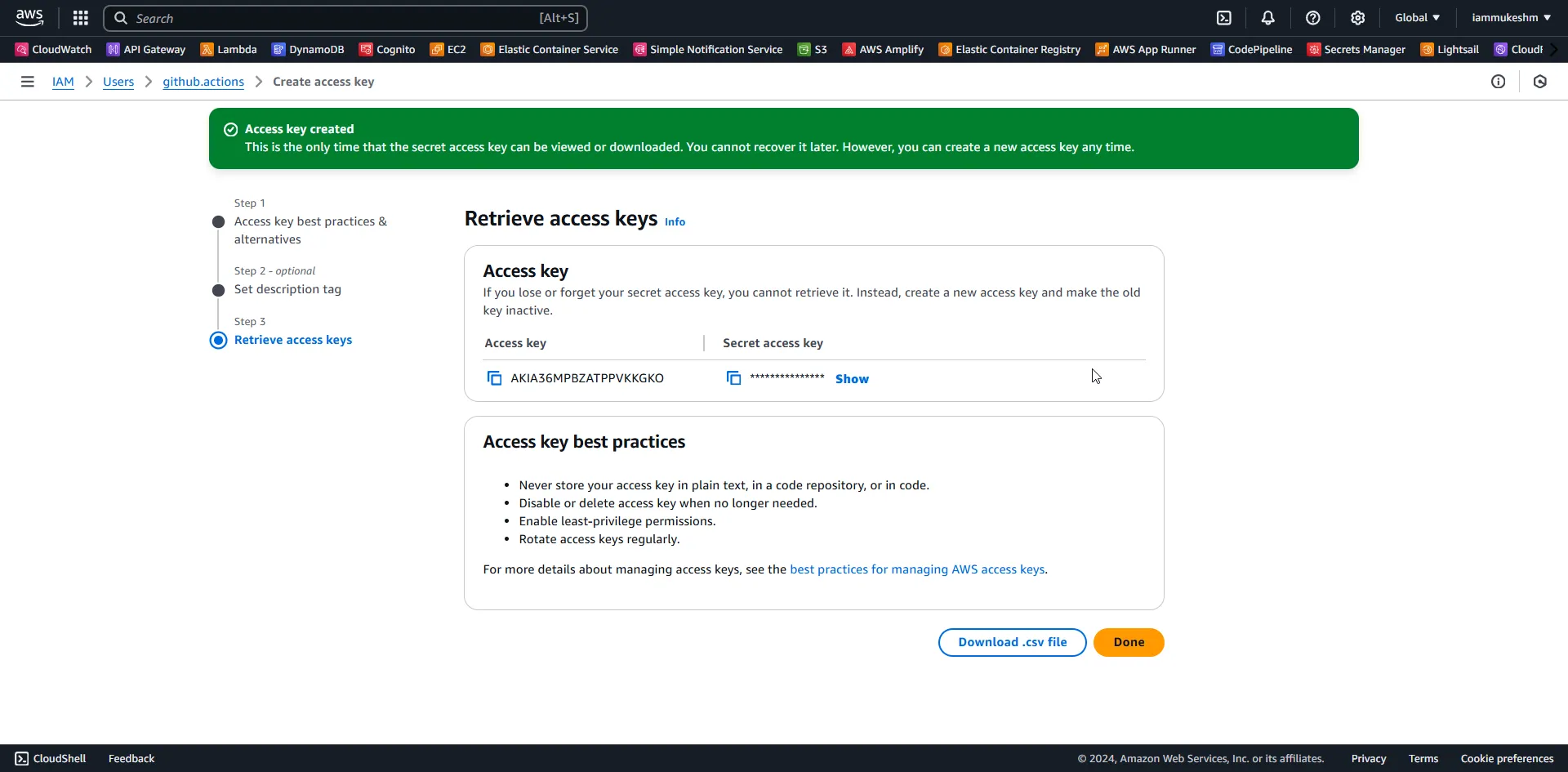Viewport: 1568px width, 772px height.
Task: Show the hidden secret access key
Action: click(x=852, y=378)
